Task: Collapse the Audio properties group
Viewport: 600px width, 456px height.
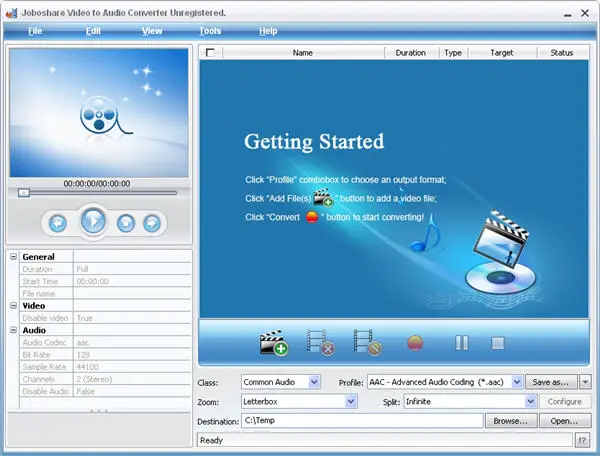Action: tap(13, 330)
